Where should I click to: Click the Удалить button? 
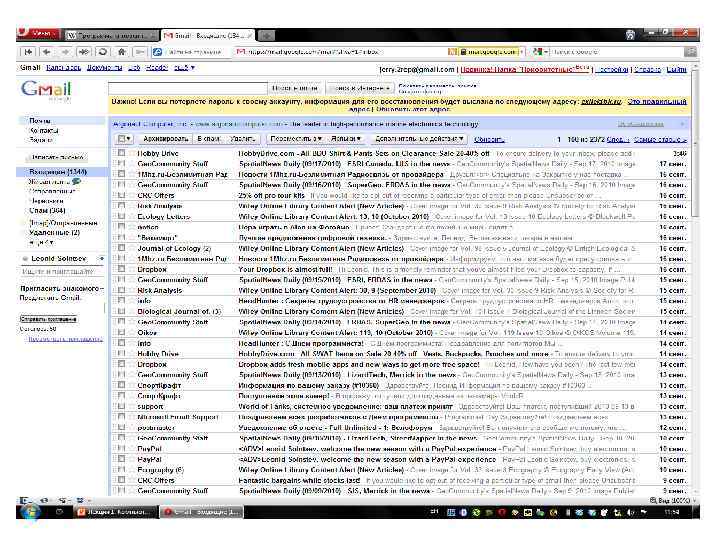(x=242, y=139)
